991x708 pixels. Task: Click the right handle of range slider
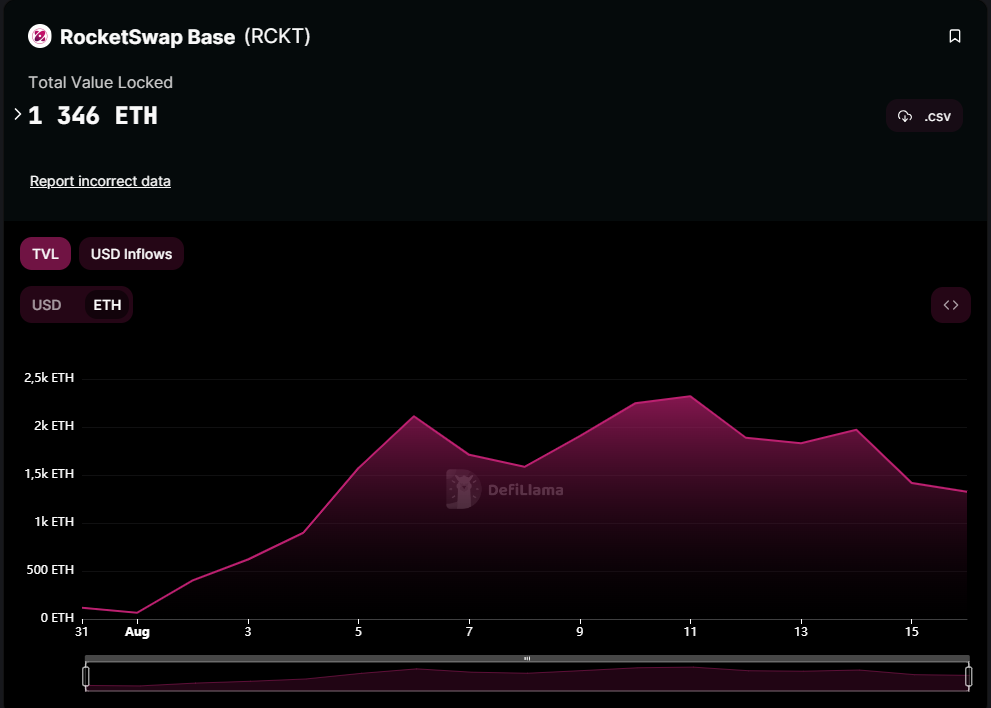pyautogui.click(x=968, y=677)
